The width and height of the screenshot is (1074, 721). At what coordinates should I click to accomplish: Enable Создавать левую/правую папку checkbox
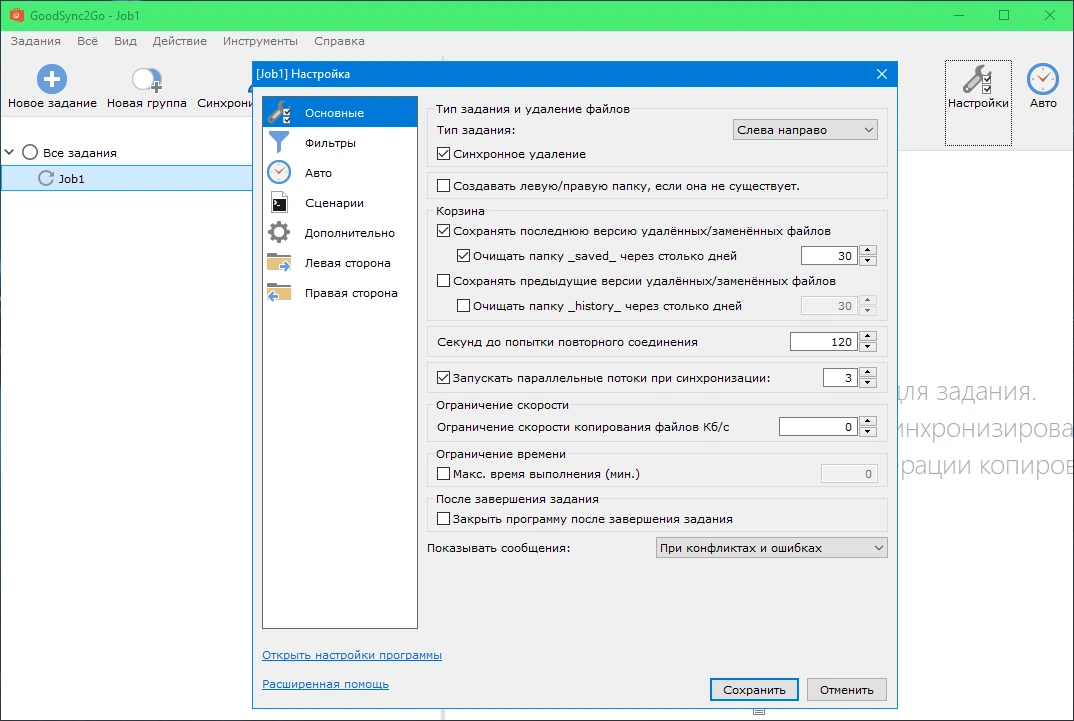[443, 186]
